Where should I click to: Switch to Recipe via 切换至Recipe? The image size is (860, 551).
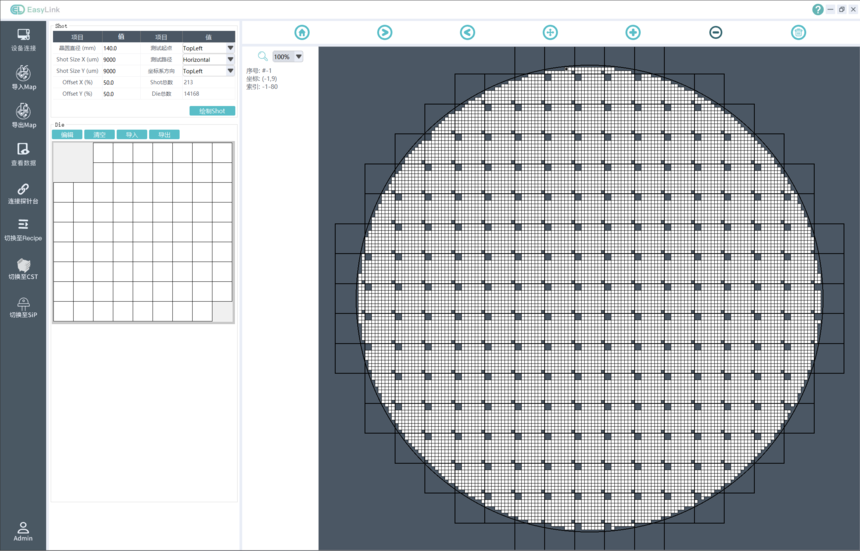coord(23,230)
